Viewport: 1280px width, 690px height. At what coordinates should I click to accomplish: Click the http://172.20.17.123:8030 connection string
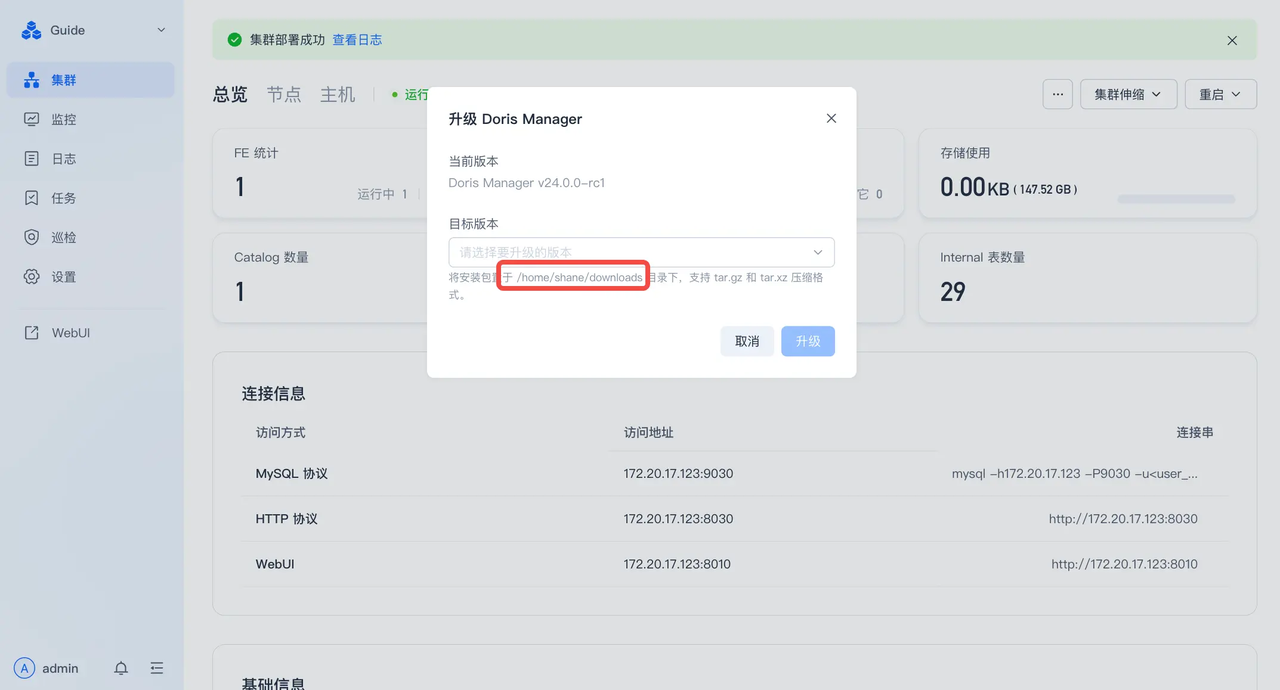click(1123, 519)
